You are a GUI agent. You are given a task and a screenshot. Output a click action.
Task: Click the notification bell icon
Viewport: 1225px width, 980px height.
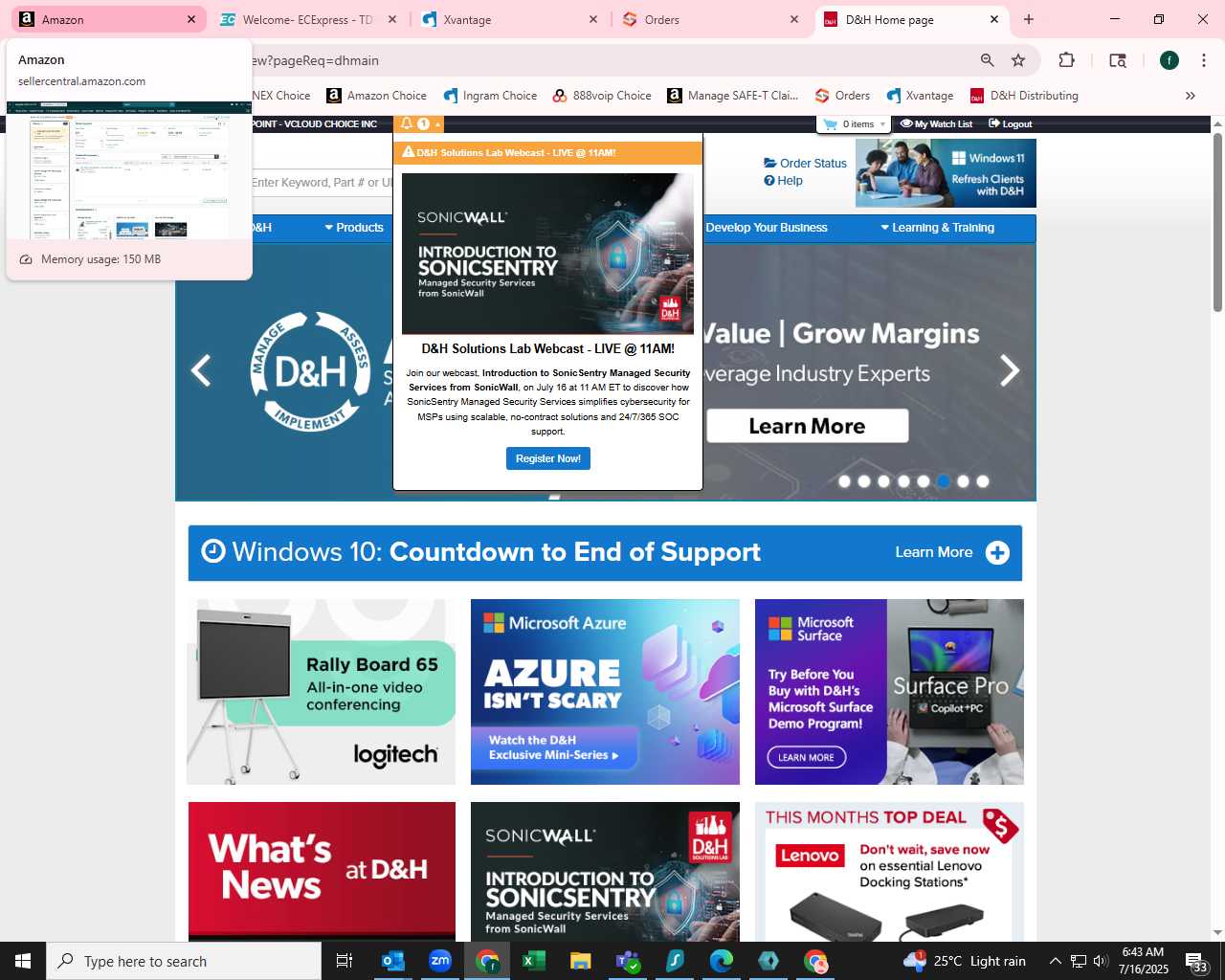coord(407,123)
